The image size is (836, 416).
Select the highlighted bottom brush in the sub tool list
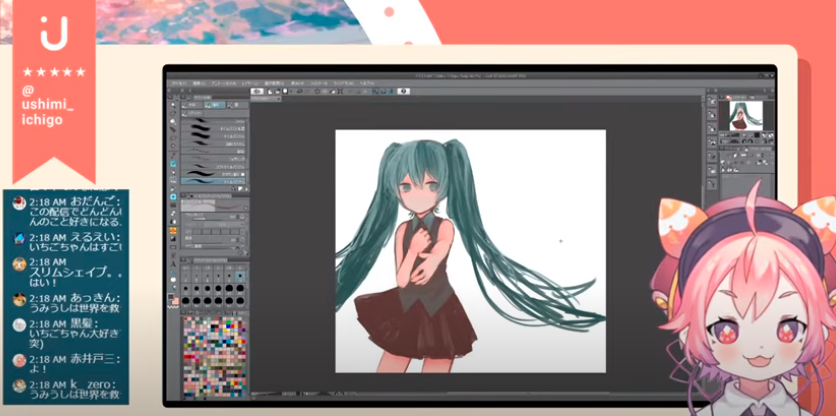(x=213, y=181)
